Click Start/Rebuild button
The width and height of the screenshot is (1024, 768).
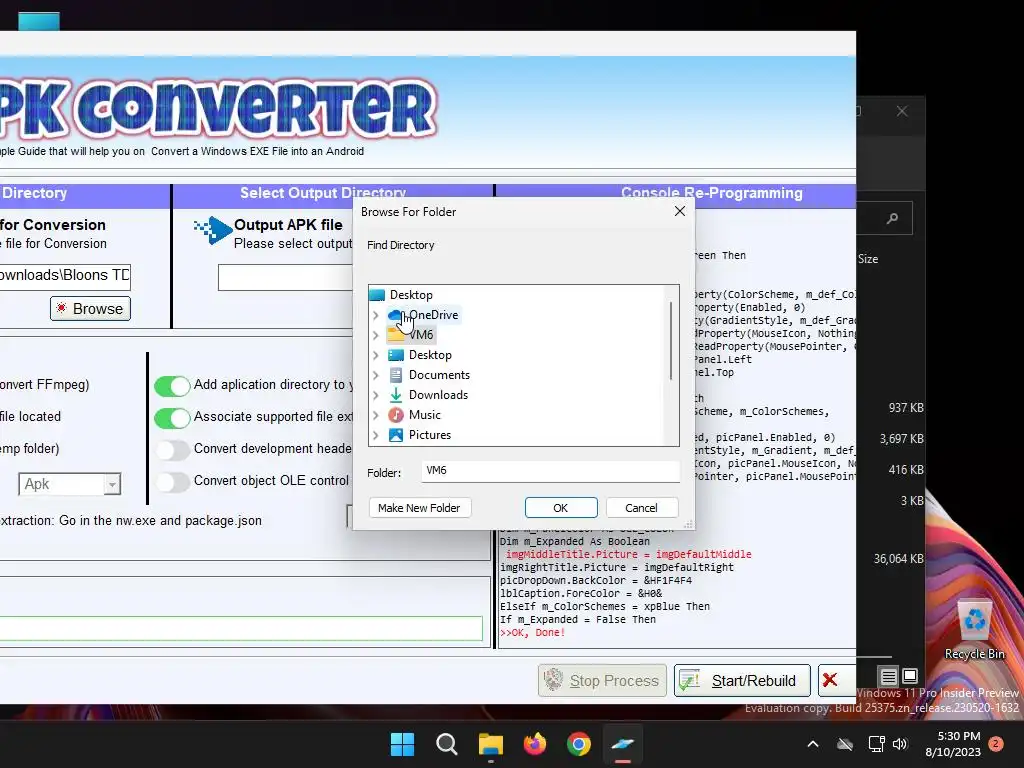(742, 680)
